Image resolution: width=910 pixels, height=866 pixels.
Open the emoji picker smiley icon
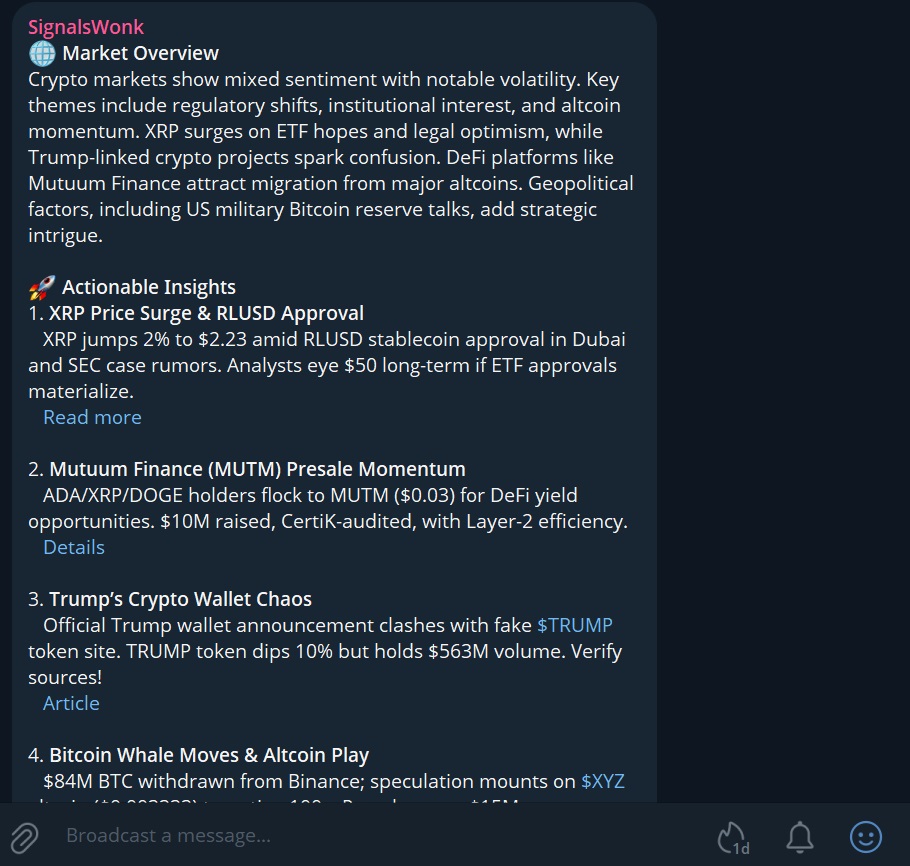(865, 836)
